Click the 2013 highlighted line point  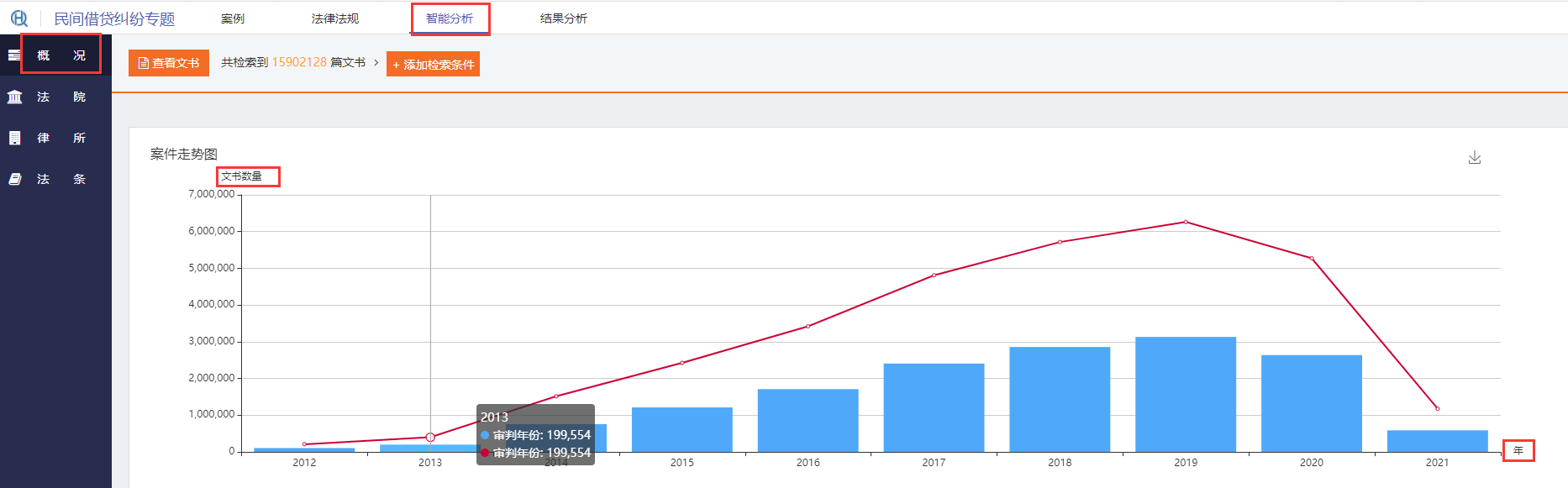[430, 437]
